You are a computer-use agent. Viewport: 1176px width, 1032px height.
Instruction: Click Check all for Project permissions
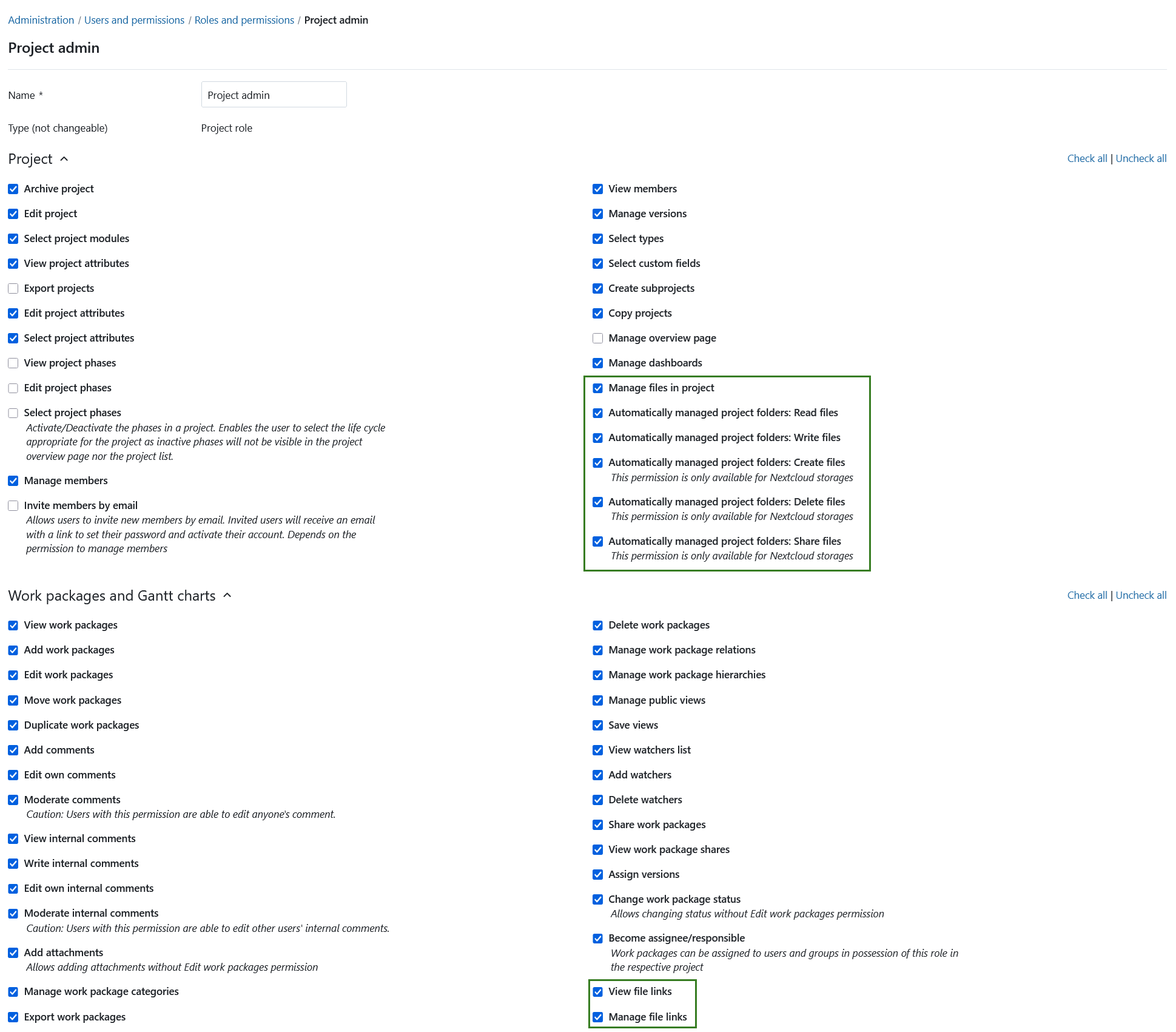tap(1087, 158)
